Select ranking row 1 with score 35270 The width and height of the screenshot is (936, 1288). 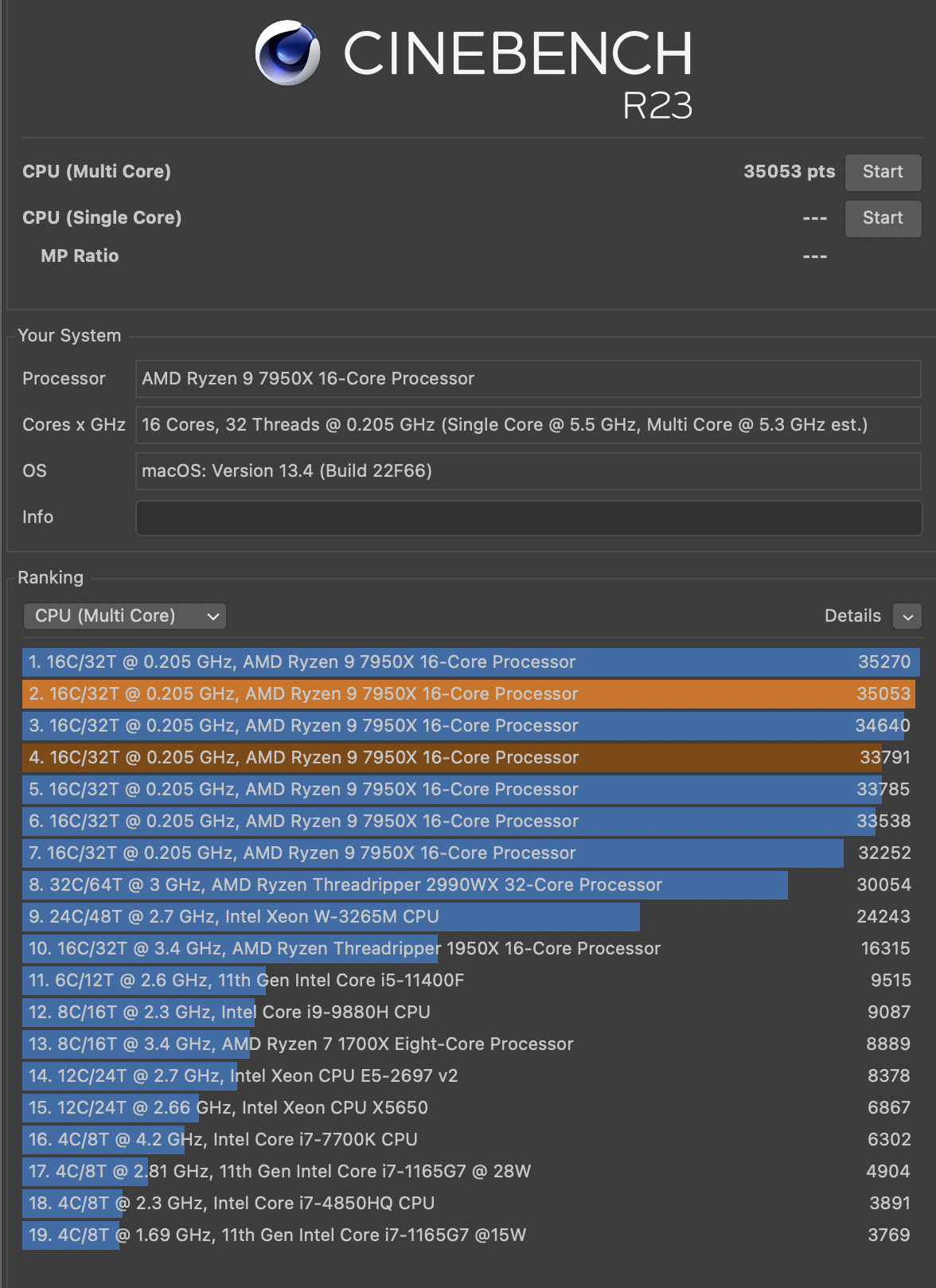click(471, 662)
